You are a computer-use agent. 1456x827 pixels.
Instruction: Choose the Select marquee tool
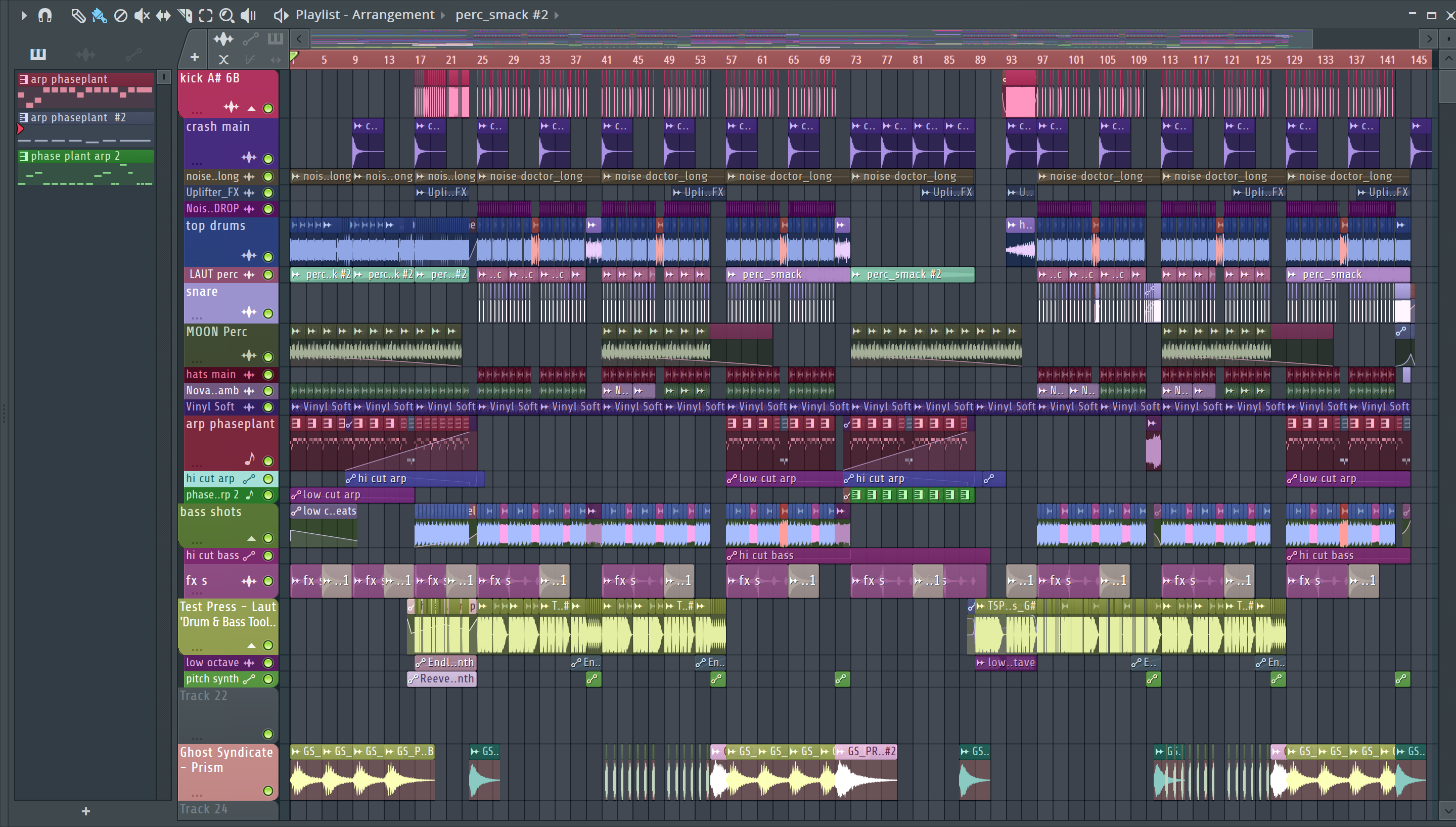pos(206,15)
